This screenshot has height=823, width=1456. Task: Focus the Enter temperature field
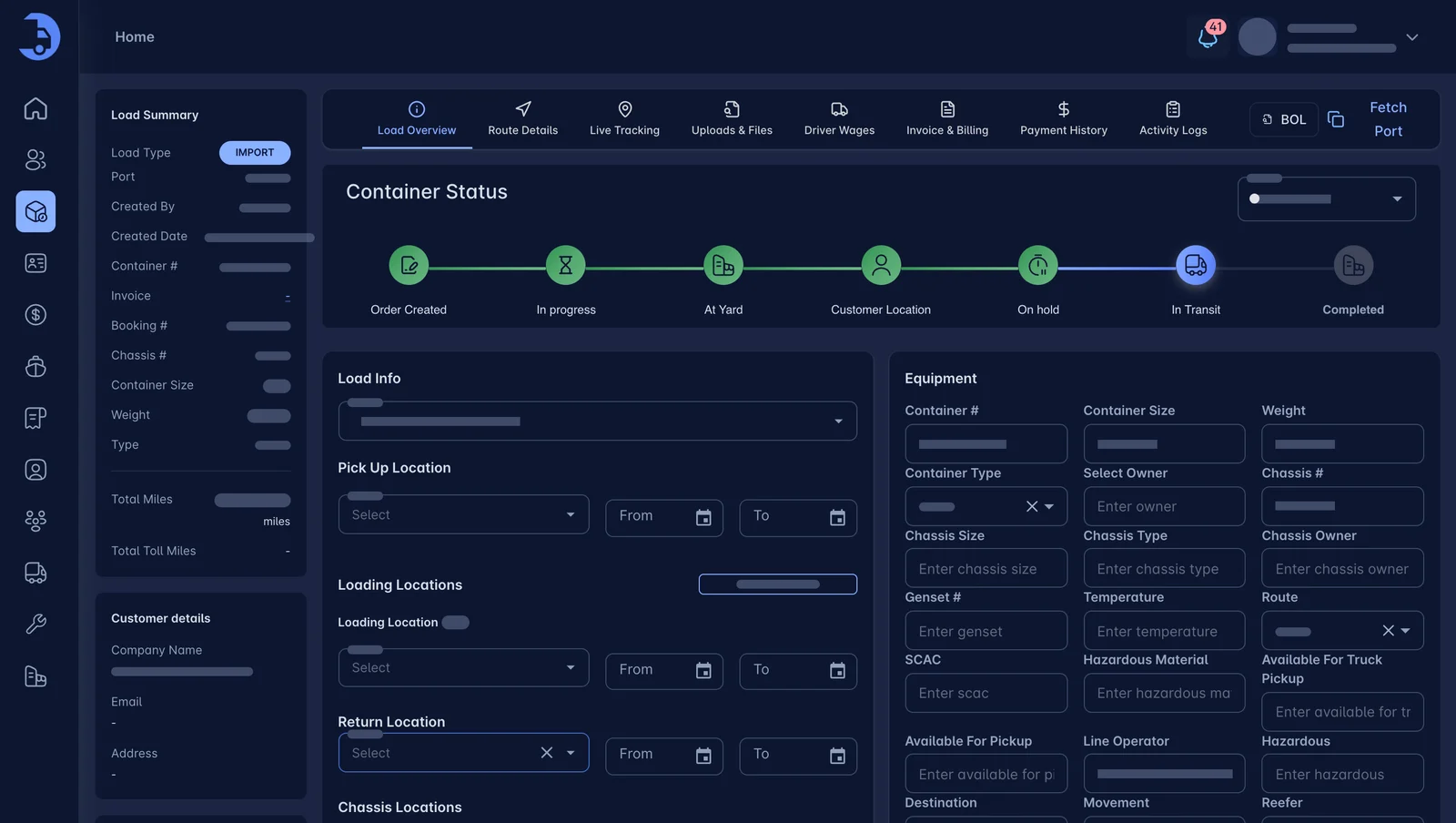coord(1165,630)
